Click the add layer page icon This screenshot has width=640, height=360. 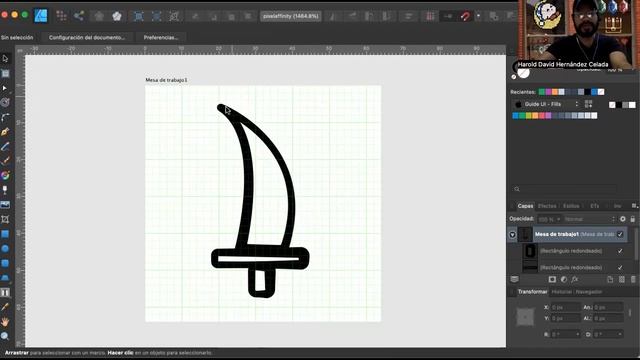click(x=610, y=279)
